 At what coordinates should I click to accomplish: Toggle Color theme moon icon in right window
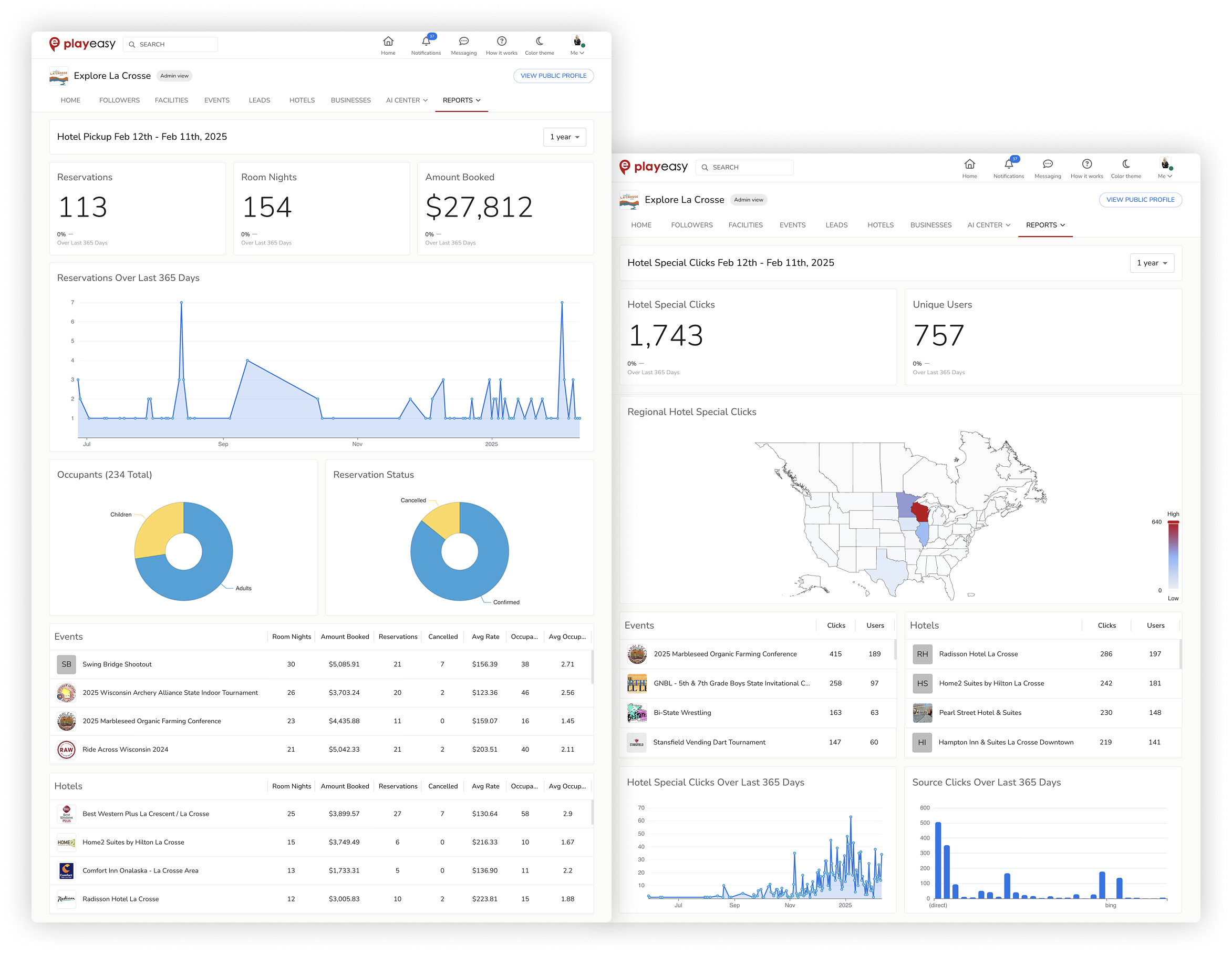(x=1125, y=165)
